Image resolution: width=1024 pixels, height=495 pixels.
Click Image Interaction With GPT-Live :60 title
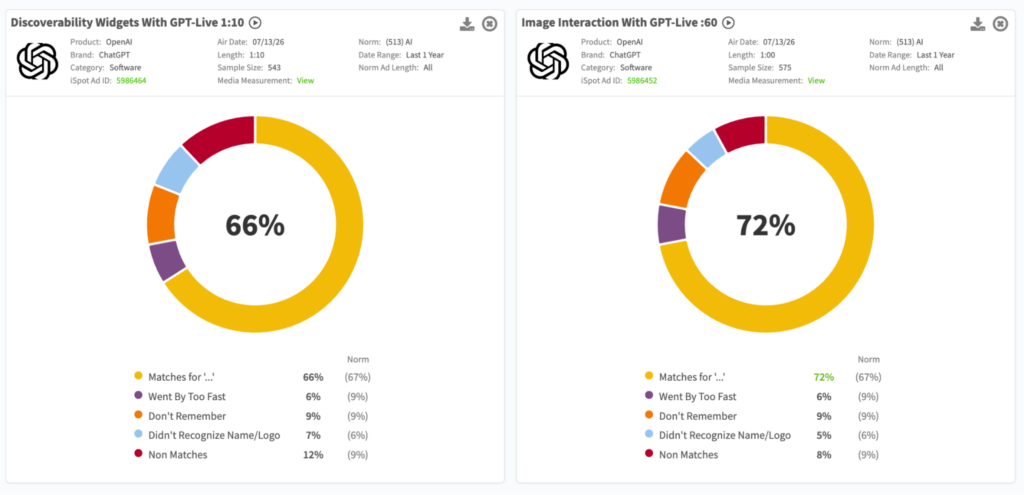[x=619, y=23]
